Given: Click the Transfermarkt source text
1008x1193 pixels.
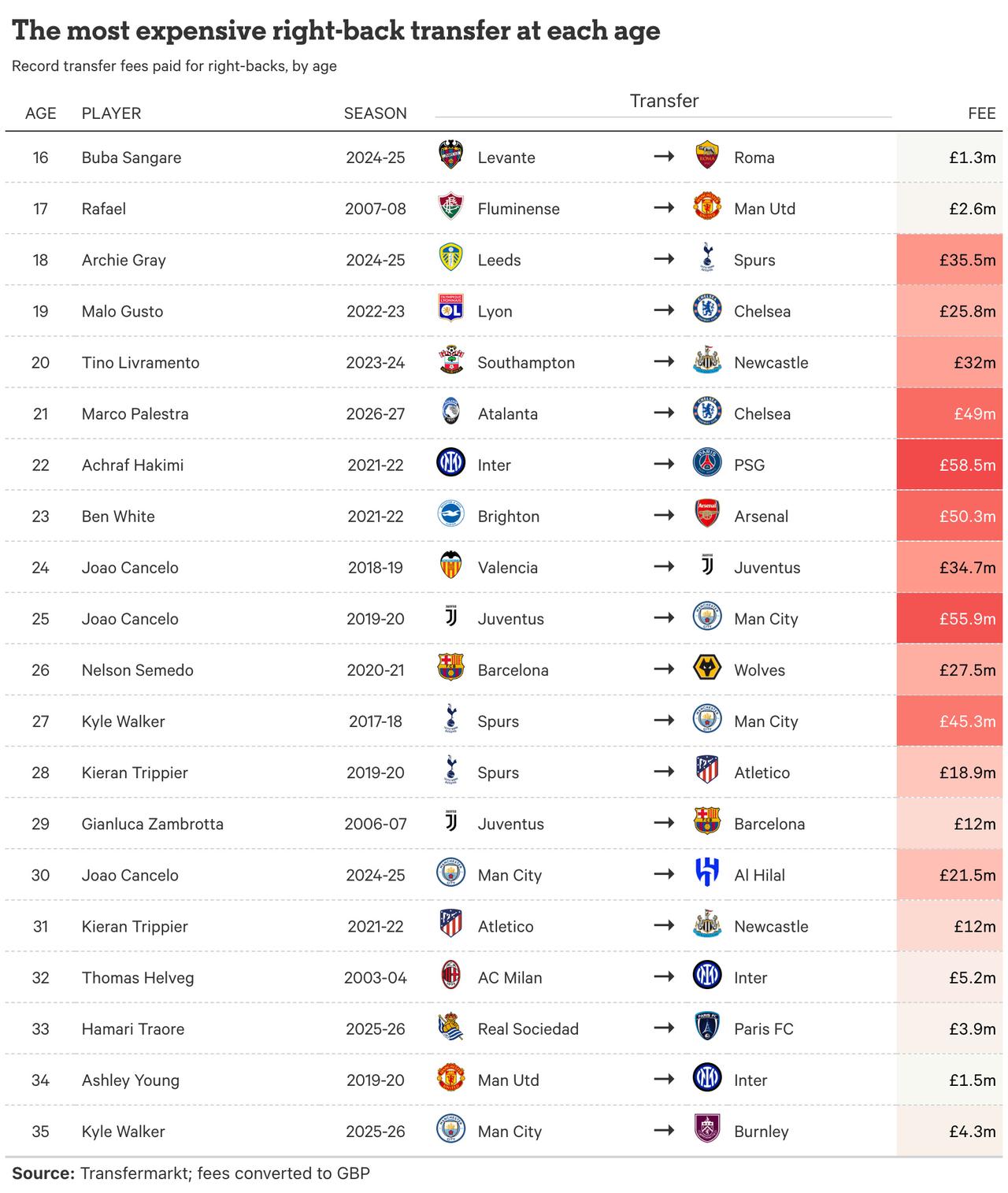Looking at the screenshot, I should (x=225, y=1173).
